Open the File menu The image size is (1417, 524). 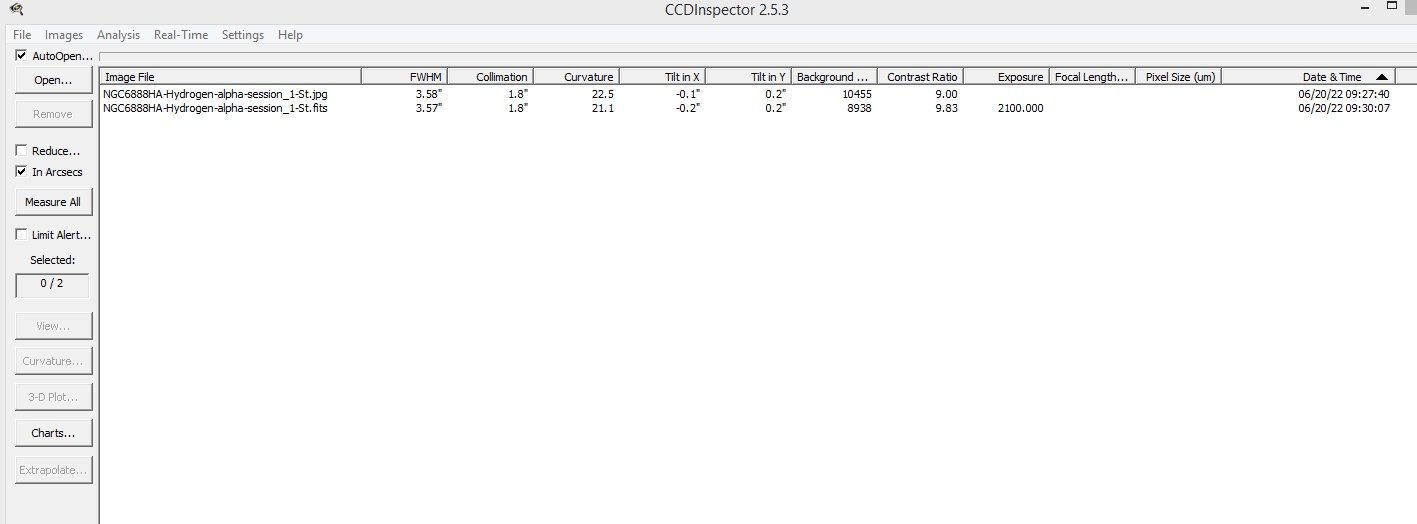pos(22,35)
